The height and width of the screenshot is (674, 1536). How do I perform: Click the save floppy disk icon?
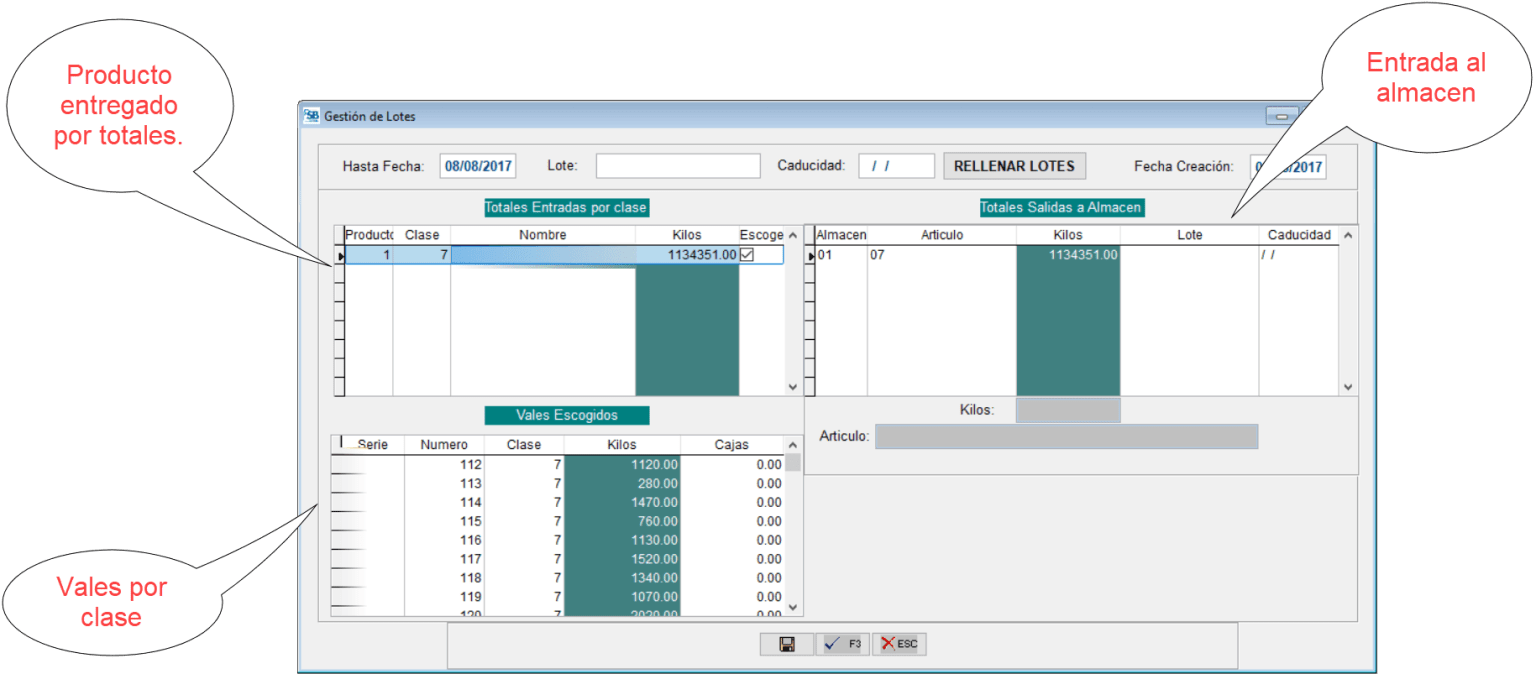tap(787, 645)
